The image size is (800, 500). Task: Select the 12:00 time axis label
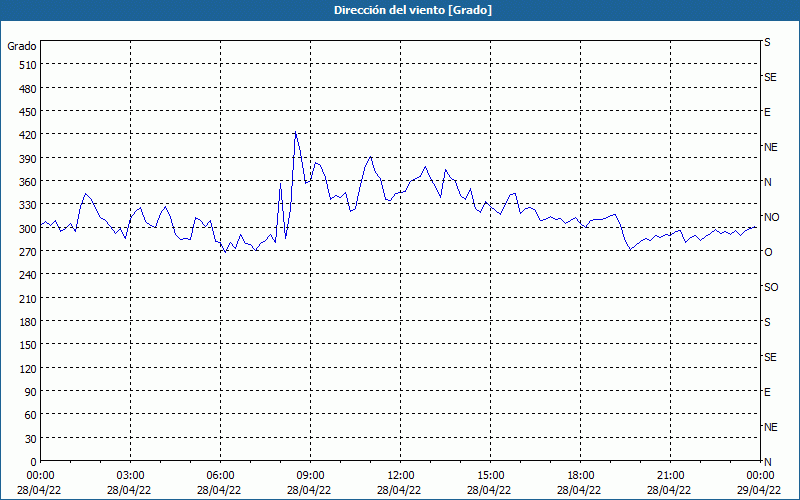coord(401,476)
